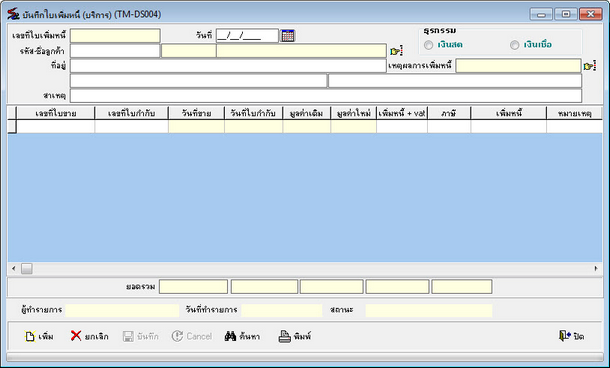
Task: Click the customer code input field
Action: pos(115,51)
